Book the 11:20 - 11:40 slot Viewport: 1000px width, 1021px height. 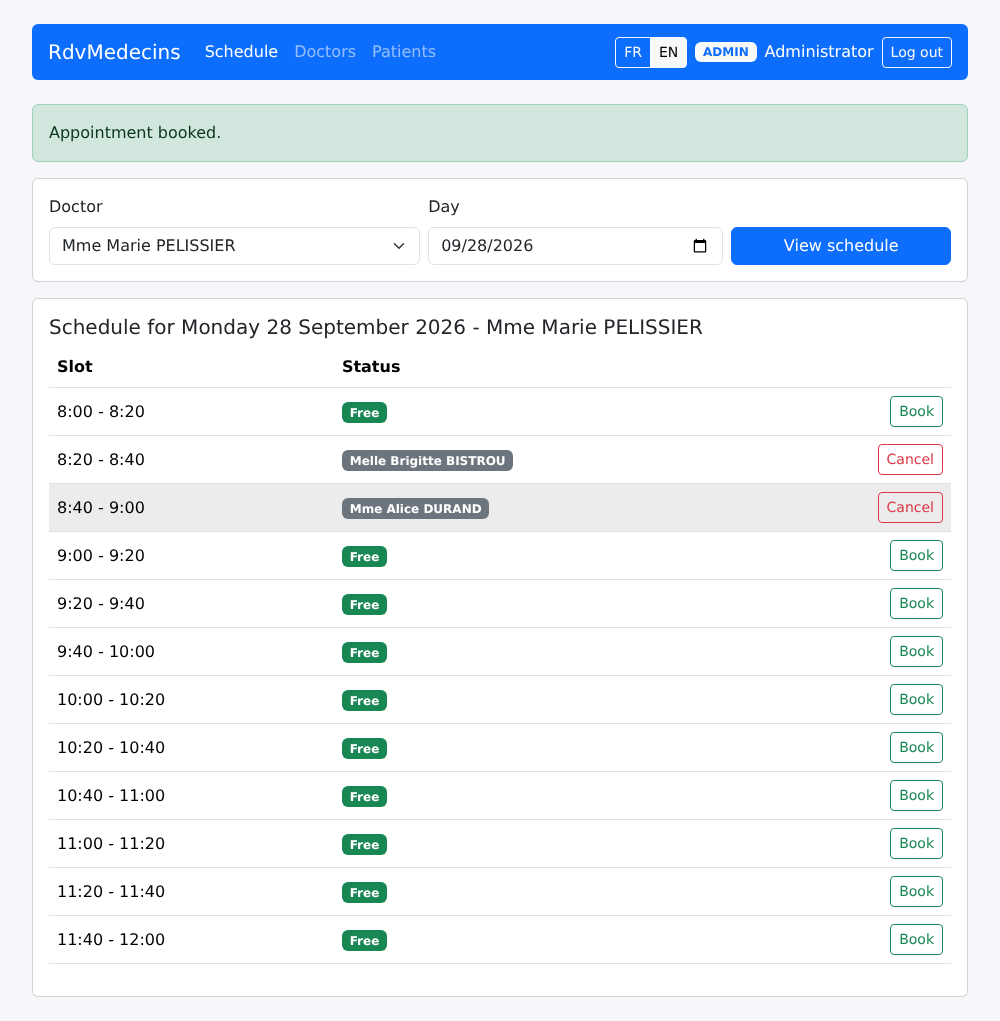pyautogui.click(x=916, y=891)
